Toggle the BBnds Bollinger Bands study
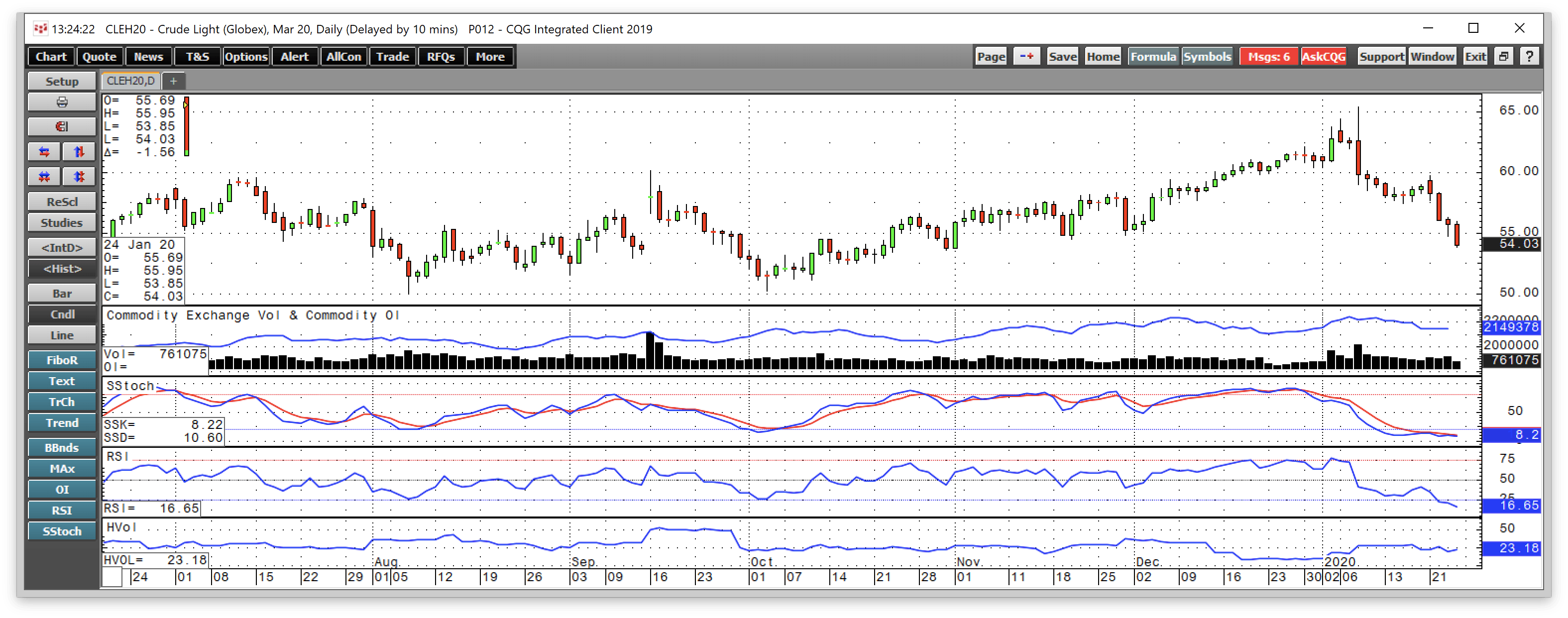The image size is (1568, 618). (62, 448)
